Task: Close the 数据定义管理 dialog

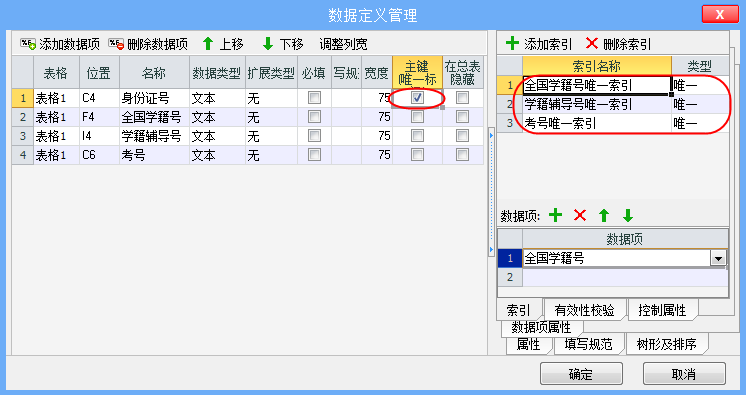Action: point(720,14)
